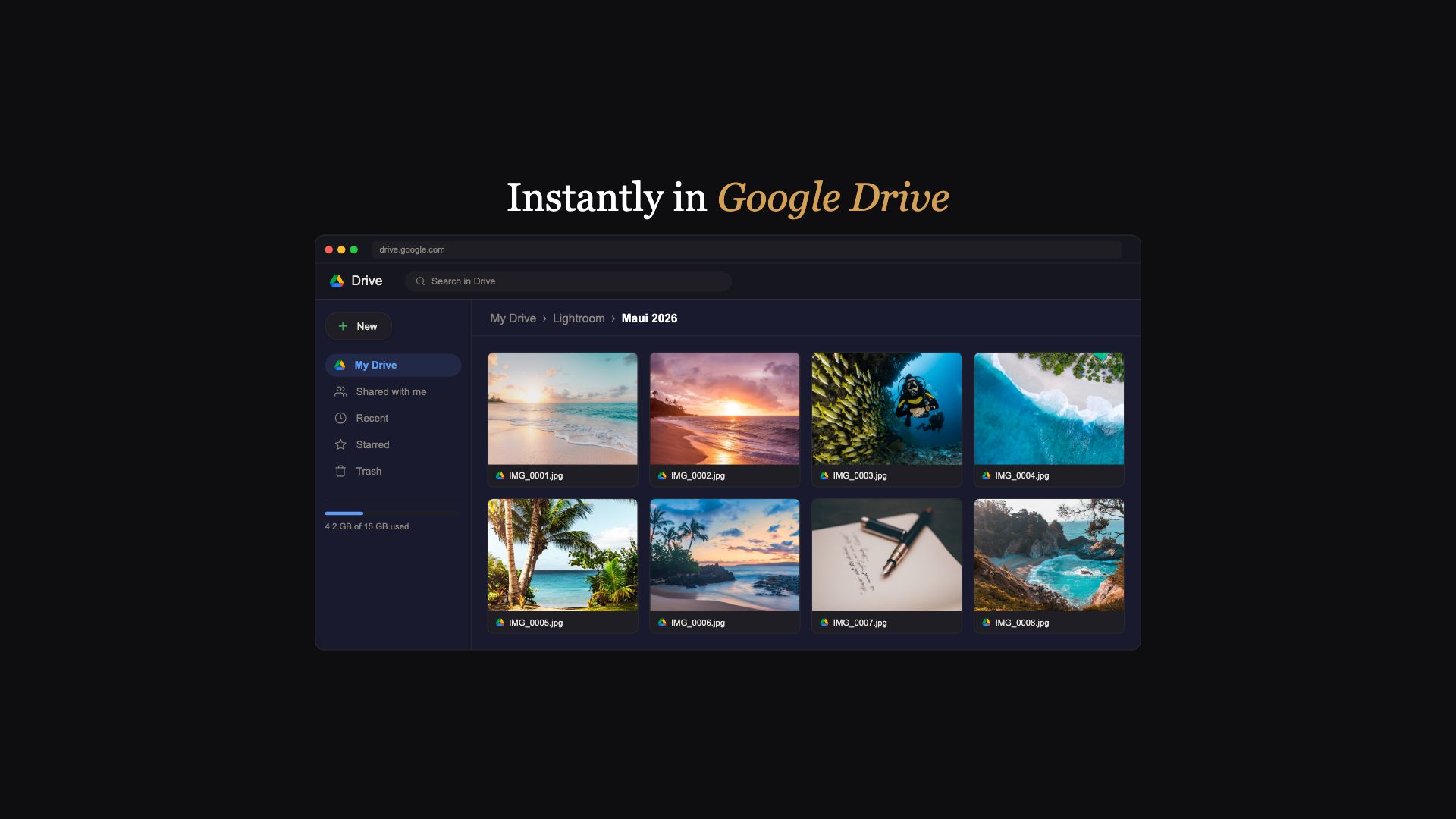Click the IMG_0002.jpg file name
1456x819 pixels.
[698, 475]
